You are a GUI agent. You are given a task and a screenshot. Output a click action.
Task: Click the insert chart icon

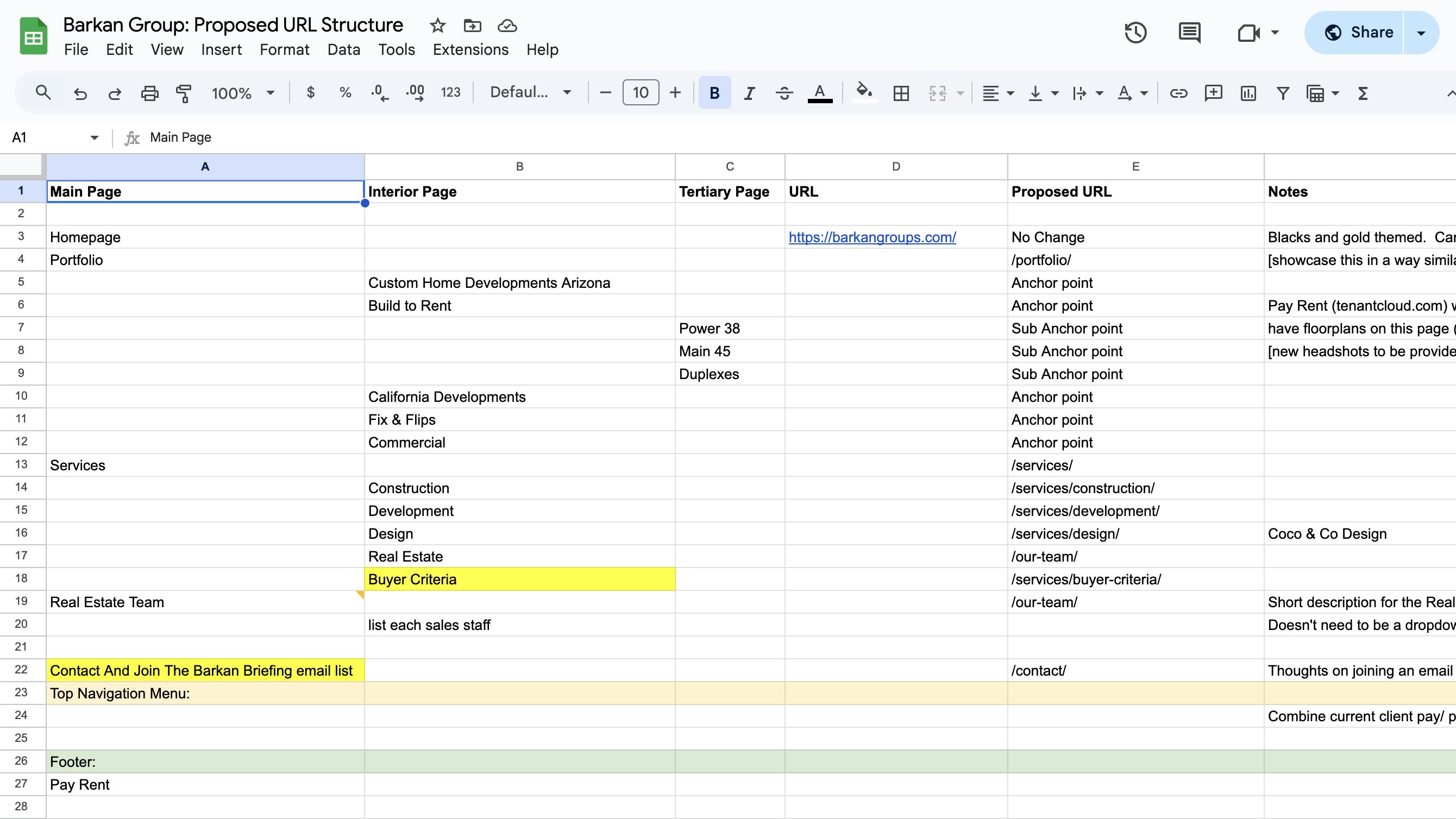1248,93
